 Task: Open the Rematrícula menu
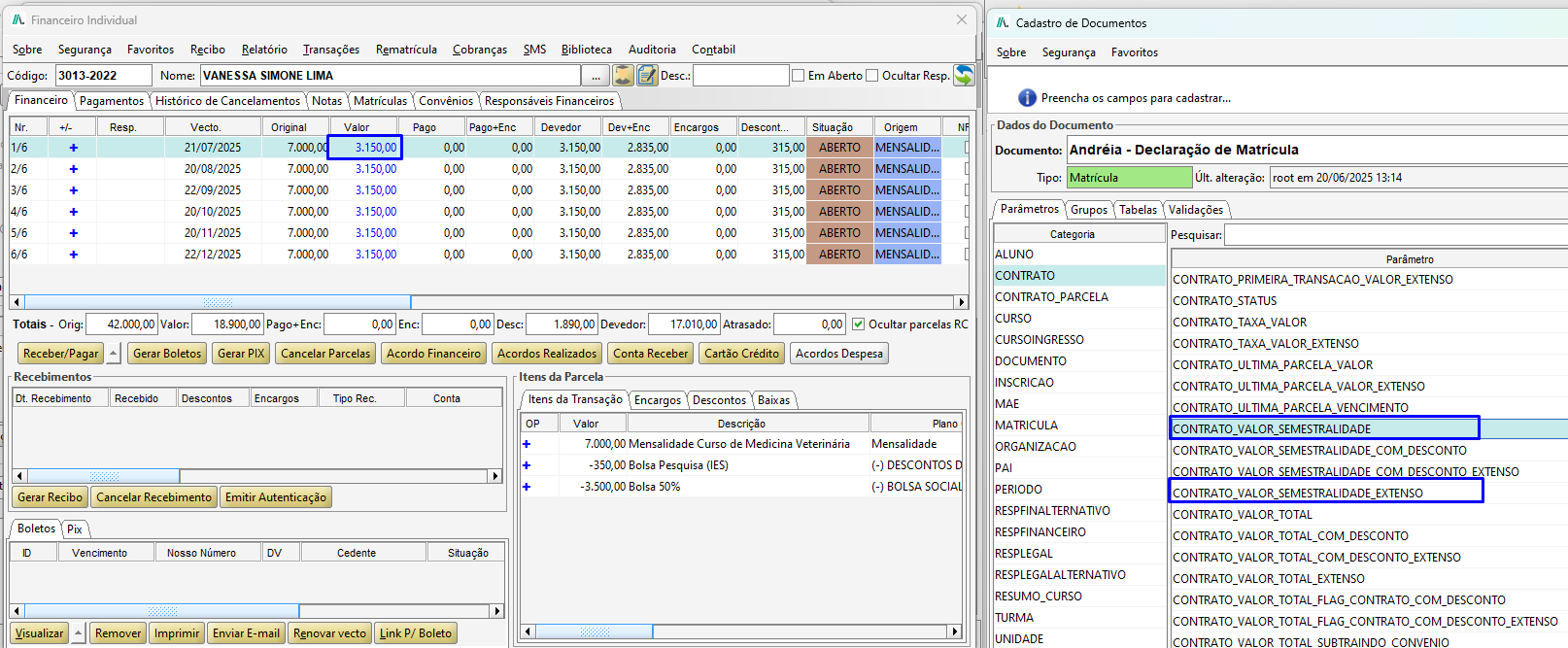406,50
